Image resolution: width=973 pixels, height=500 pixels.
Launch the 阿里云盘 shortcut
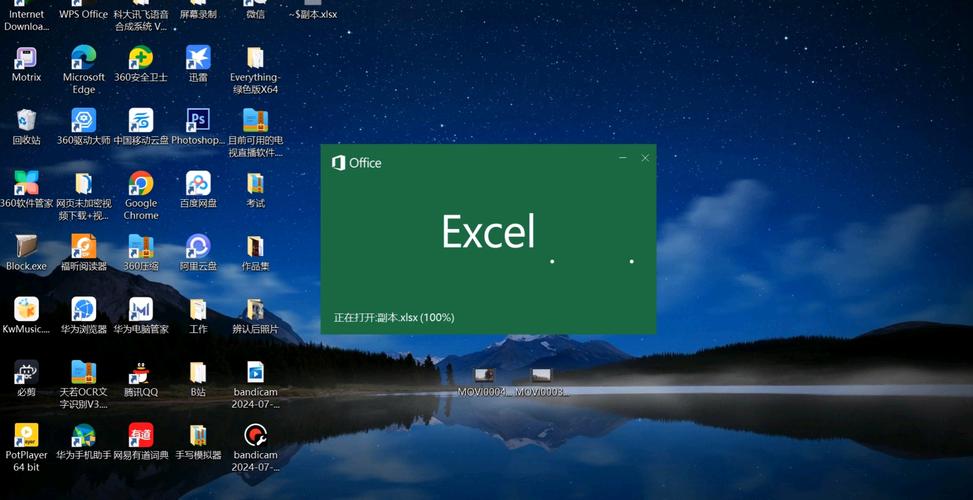pos(198,253)
